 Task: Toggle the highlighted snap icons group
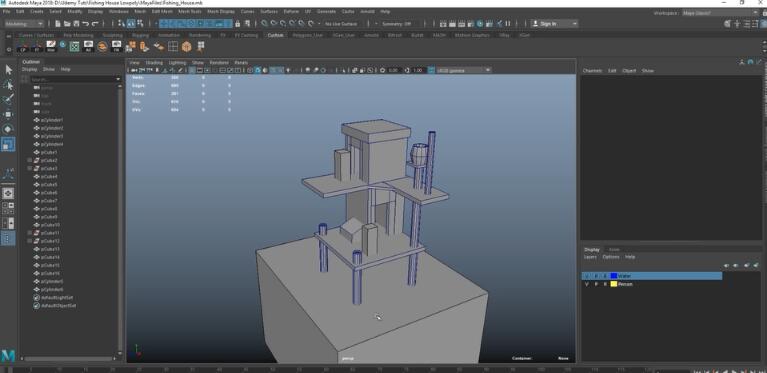click(x=195, y=23)
